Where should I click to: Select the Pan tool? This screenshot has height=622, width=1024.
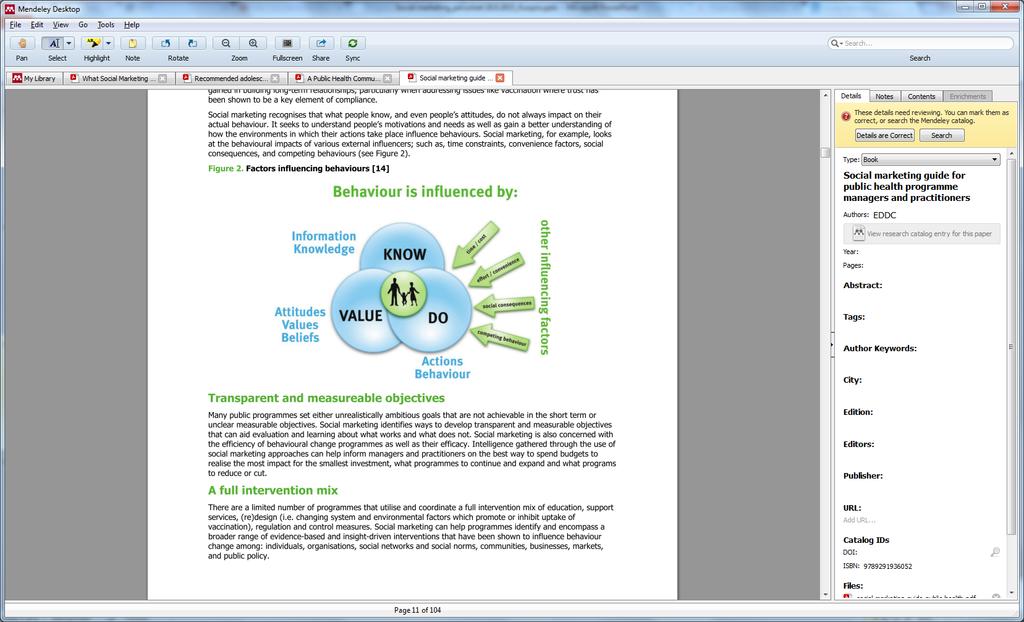[x=22, y=43]
